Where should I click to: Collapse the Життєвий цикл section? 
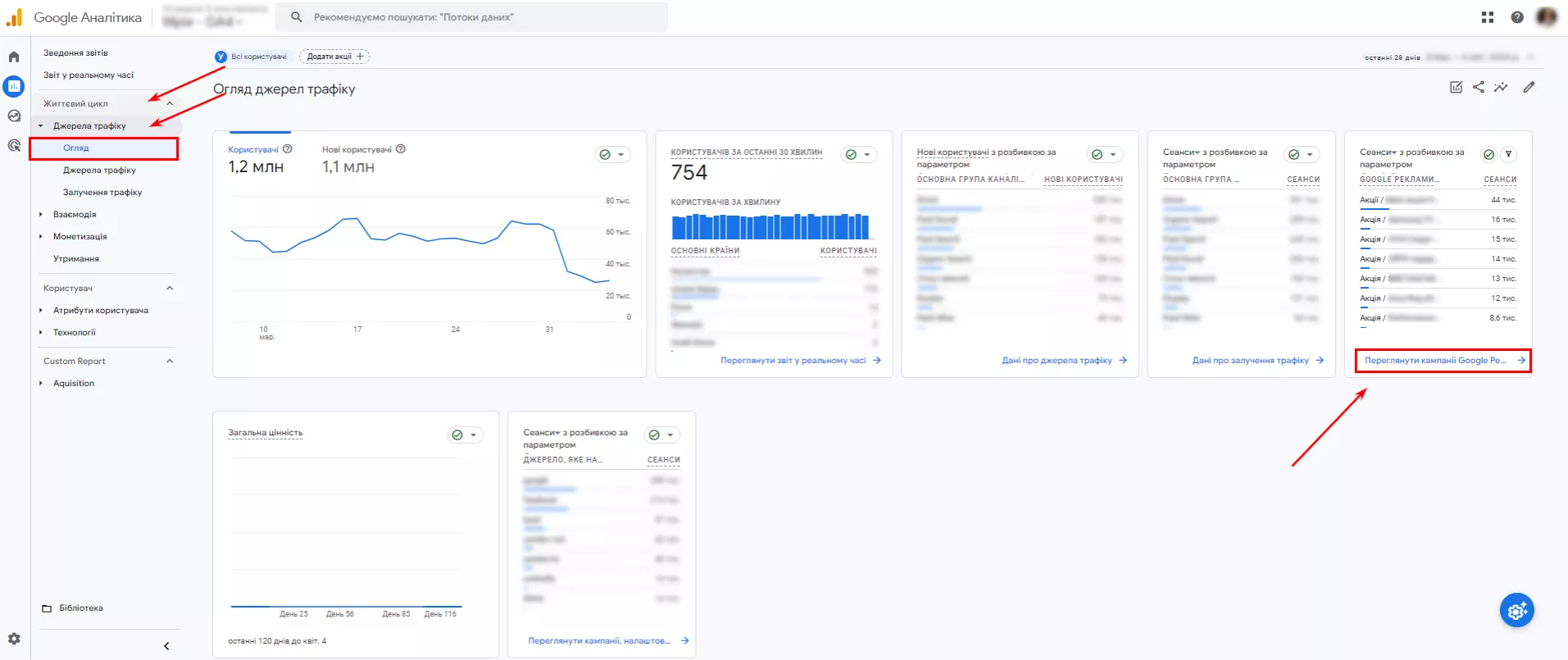point(170,103)
